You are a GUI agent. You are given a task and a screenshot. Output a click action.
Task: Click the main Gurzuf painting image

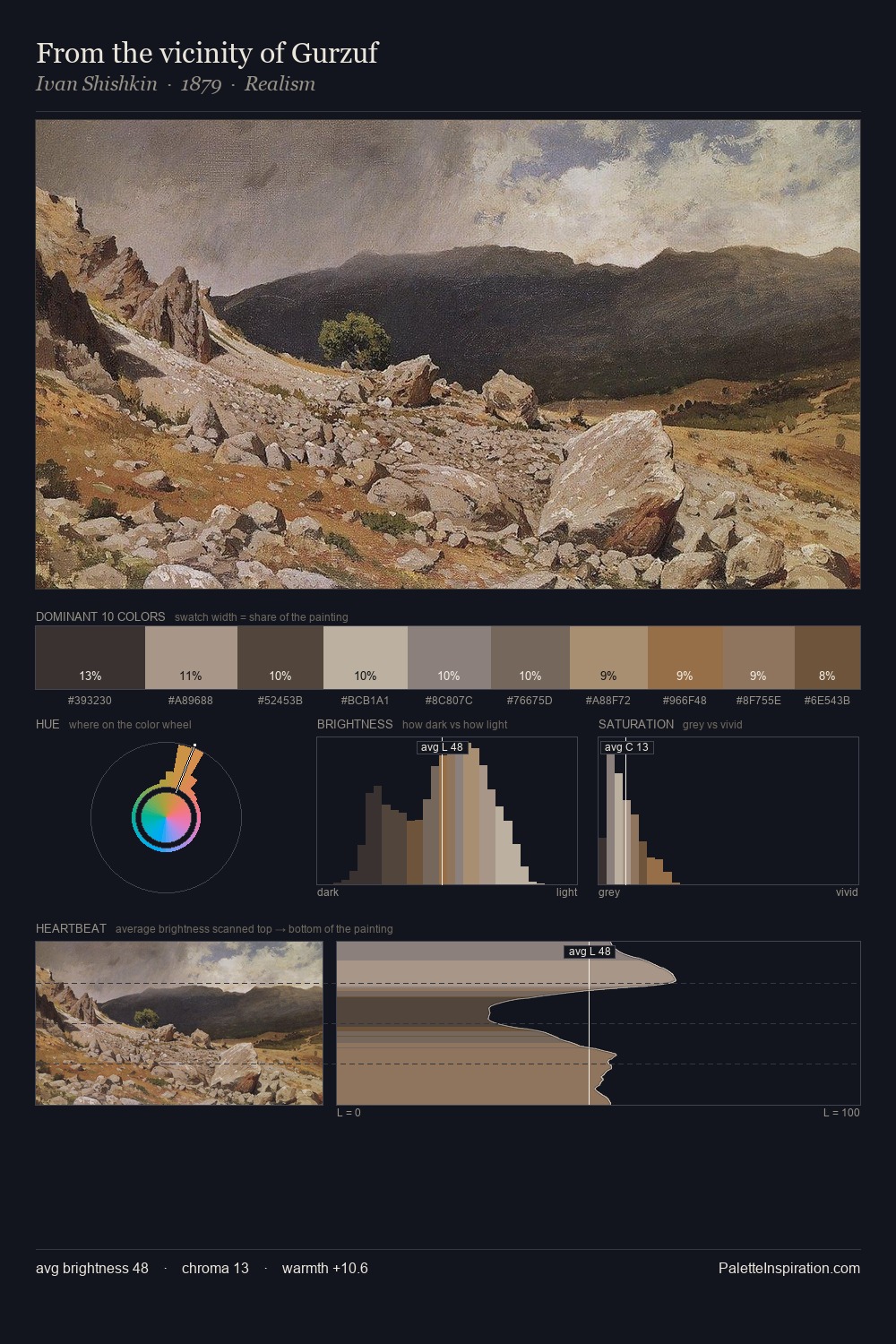click(448, 355)
